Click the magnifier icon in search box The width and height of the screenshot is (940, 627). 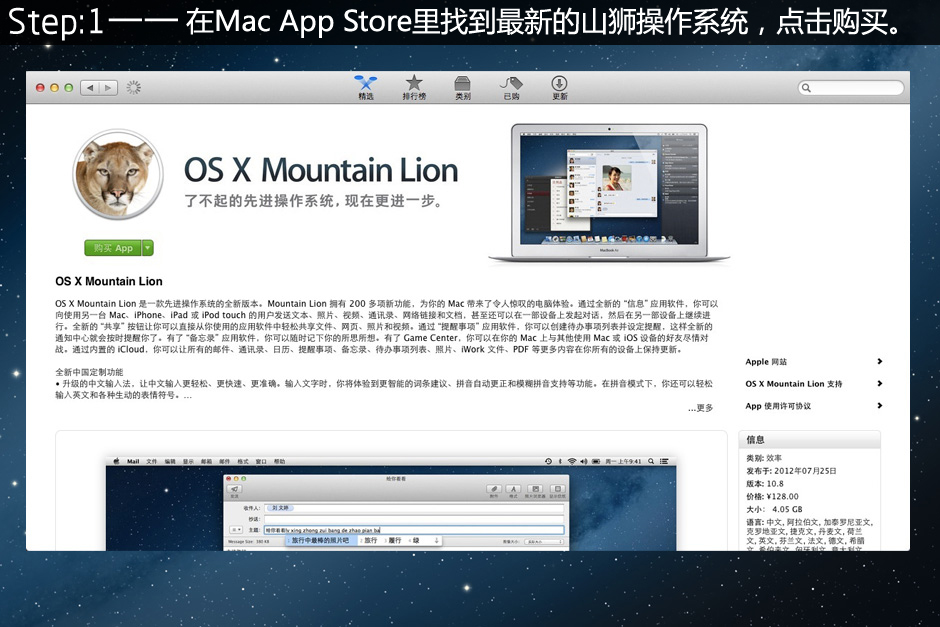[x=806, y=88]
